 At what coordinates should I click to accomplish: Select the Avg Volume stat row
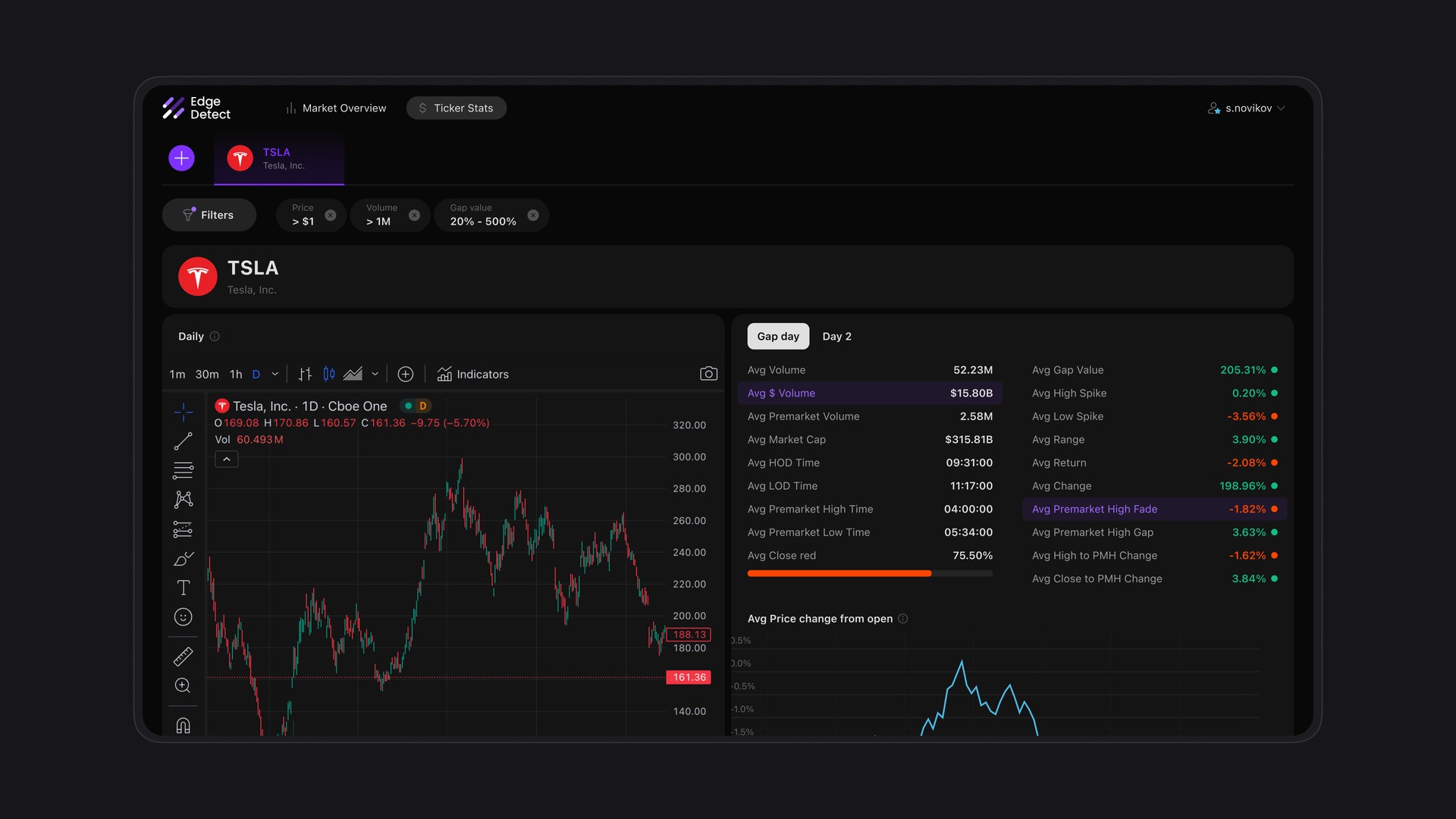[870, 370]
